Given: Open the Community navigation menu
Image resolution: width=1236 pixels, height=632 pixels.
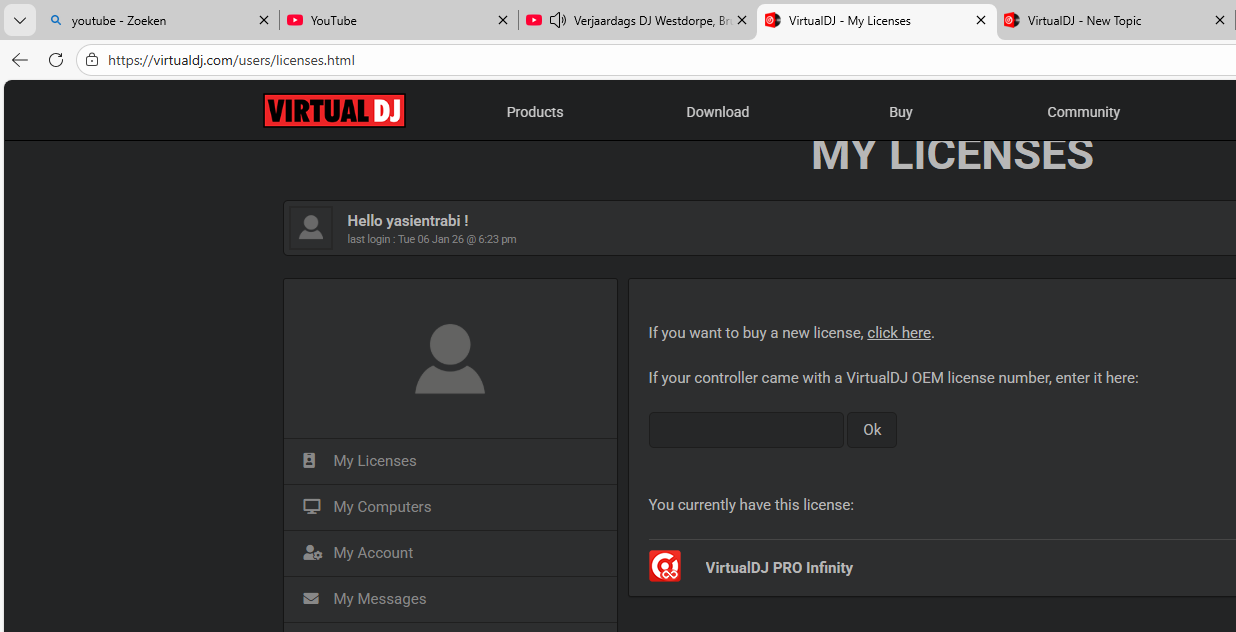Looking at the screenshot, I should click(x=1083, y=112).
